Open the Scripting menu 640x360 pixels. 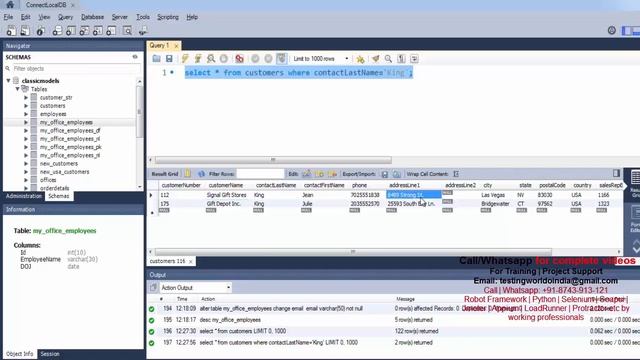pos(168,17)
